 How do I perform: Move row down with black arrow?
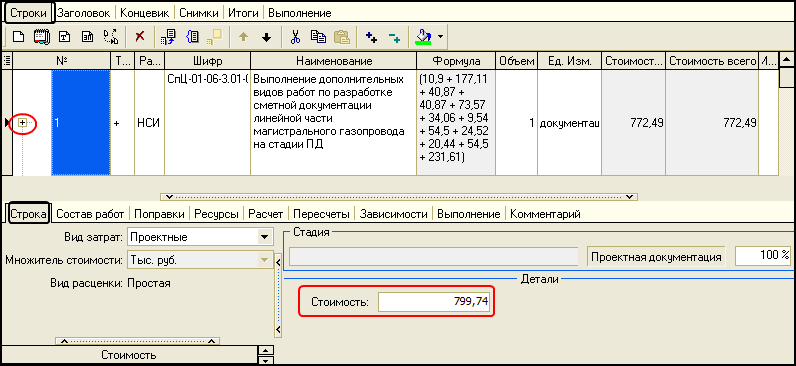click(267, 37)
